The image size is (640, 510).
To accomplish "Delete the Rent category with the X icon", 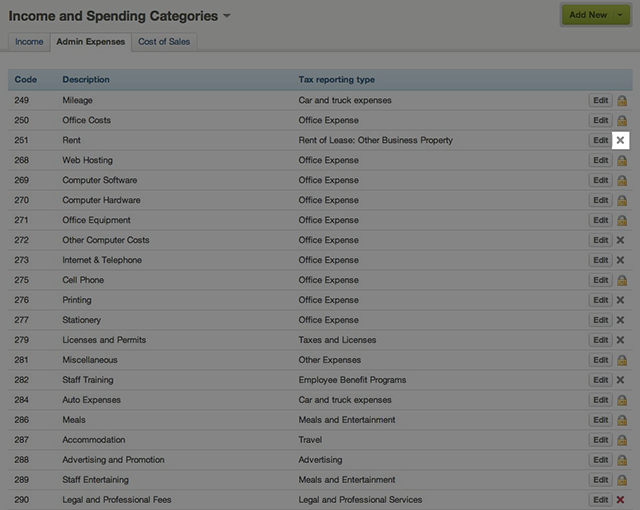I will point(620,140).
